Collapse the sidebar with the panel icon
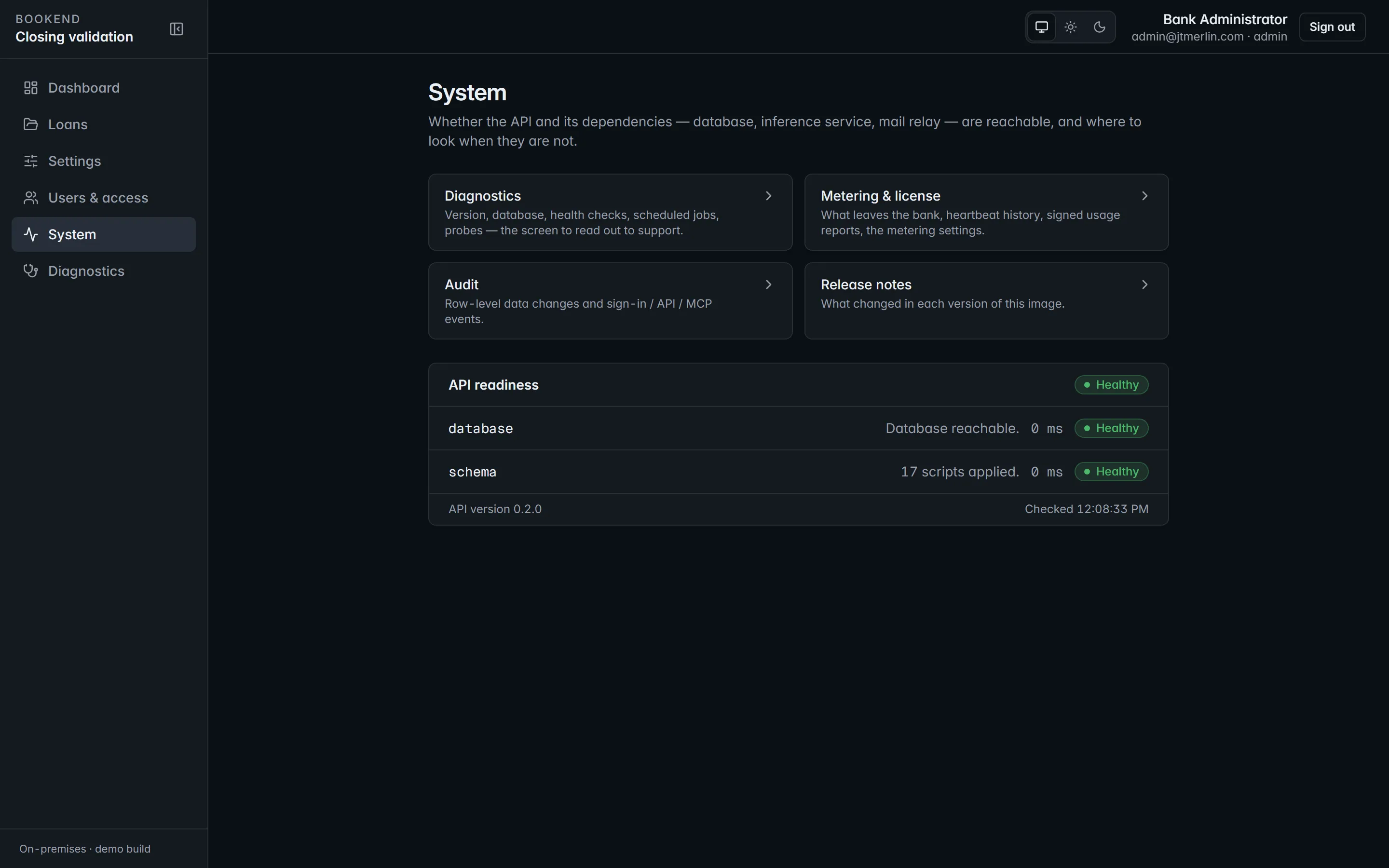Viewport: 1389px width, 868px height. click(x=176, y=29)
